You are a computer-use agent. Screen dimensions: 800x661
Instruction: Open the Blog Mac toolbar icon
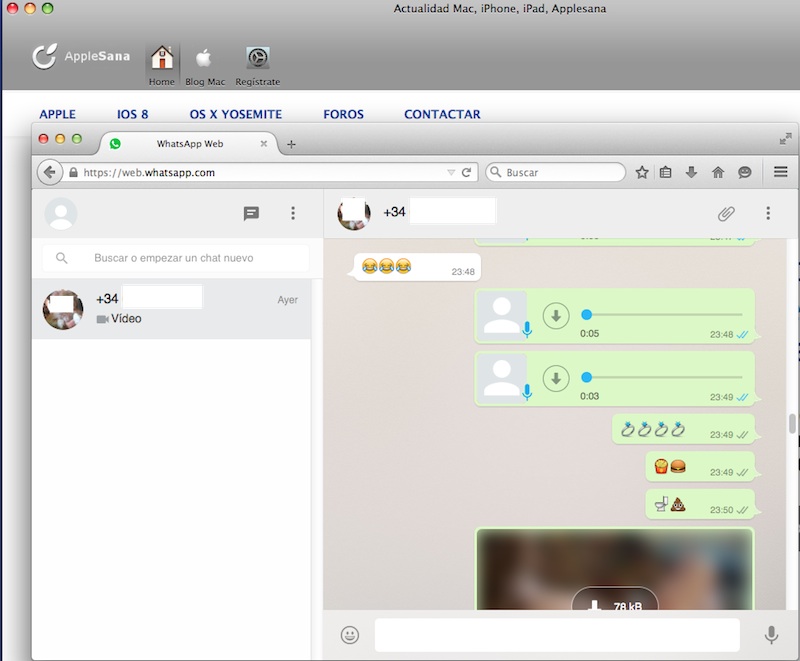[x=205, y=66]
